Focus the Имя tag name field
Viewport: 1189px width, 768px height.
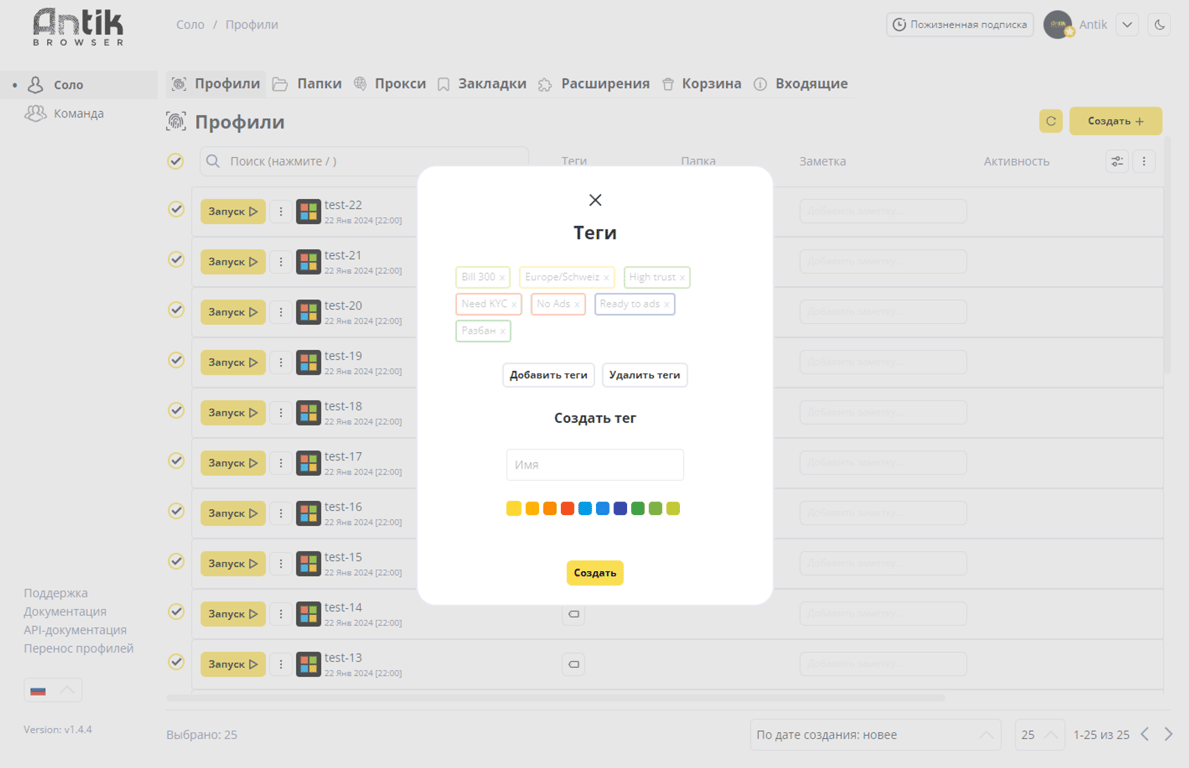click(594, 465)
